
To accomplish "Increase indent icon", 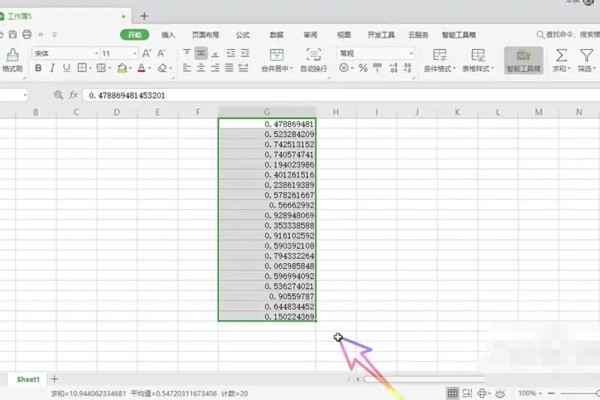I will click(245, 53).
